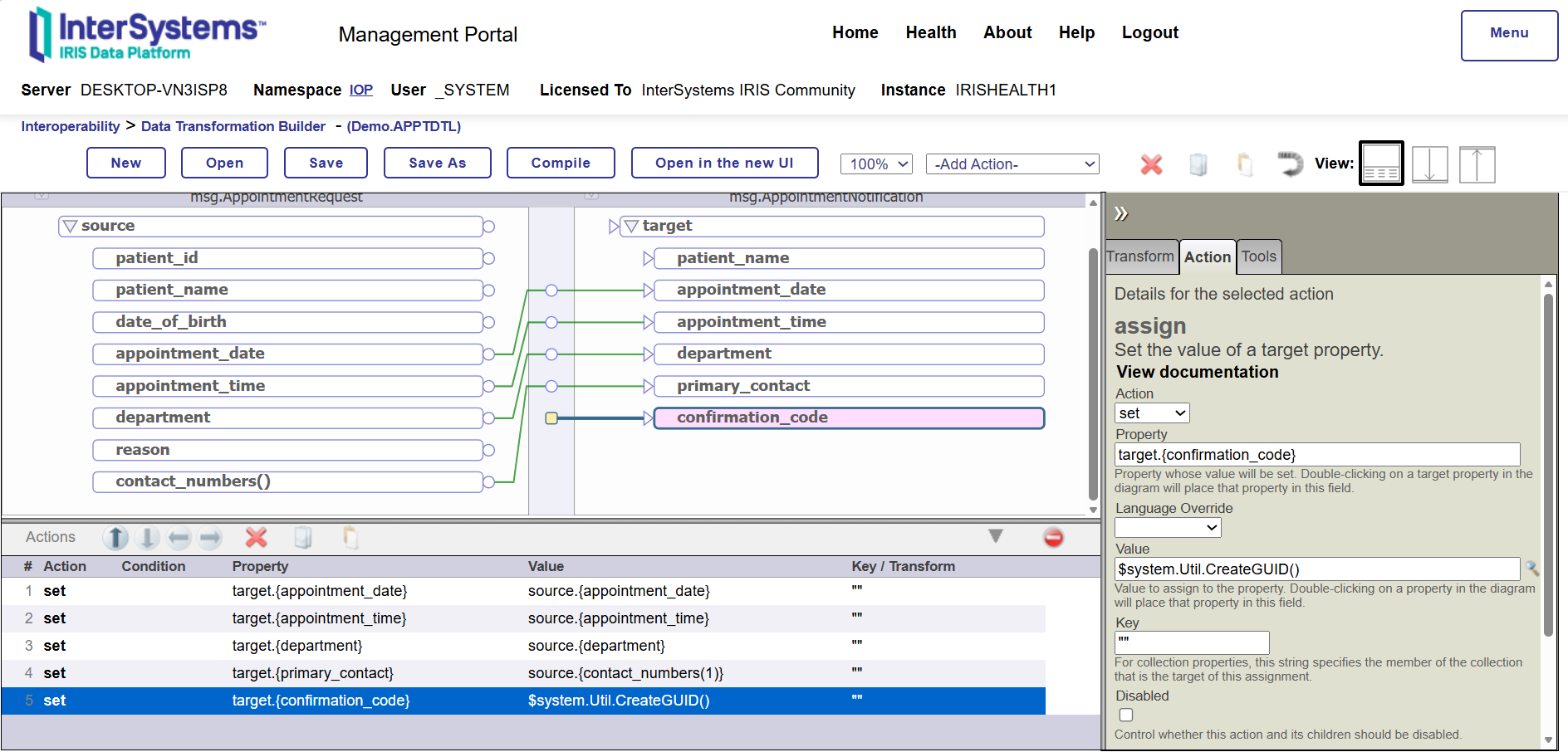Open the Add Action dropdown
The height and width of the screenshot is (752, 1568).
click(x=1012, y=164)
